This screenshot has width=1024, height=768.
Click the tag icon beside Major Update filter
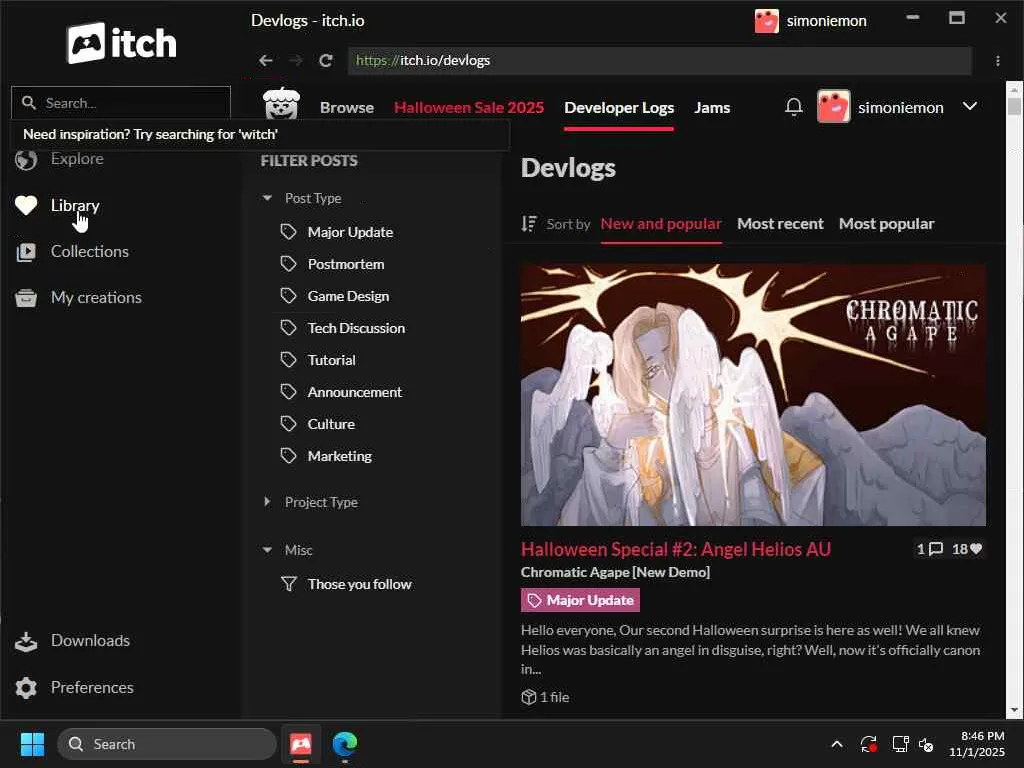pyautogui.click(x=289, y=232)
